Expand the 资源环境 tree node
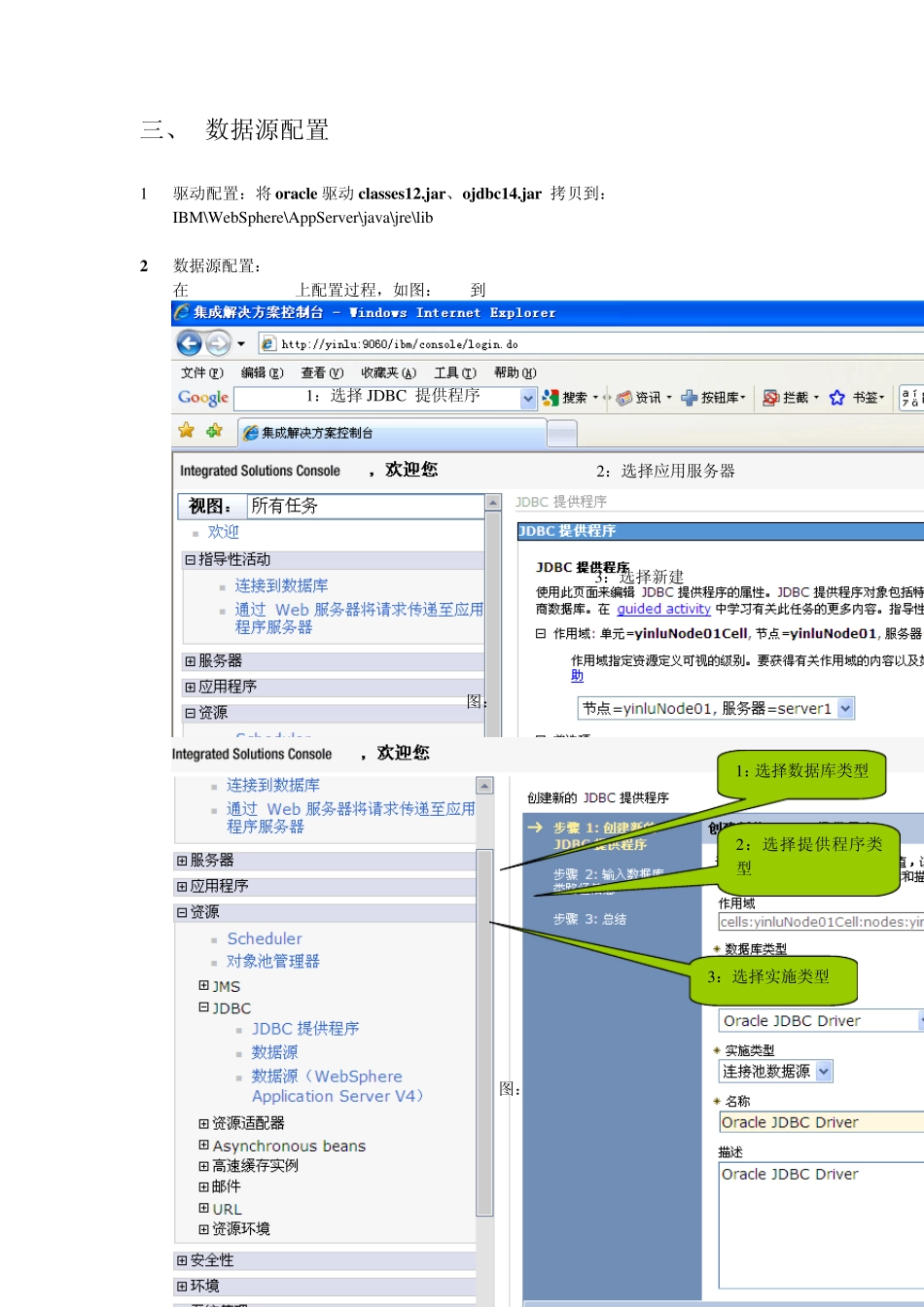The image size is (924, 1307). coord(203,1229)
